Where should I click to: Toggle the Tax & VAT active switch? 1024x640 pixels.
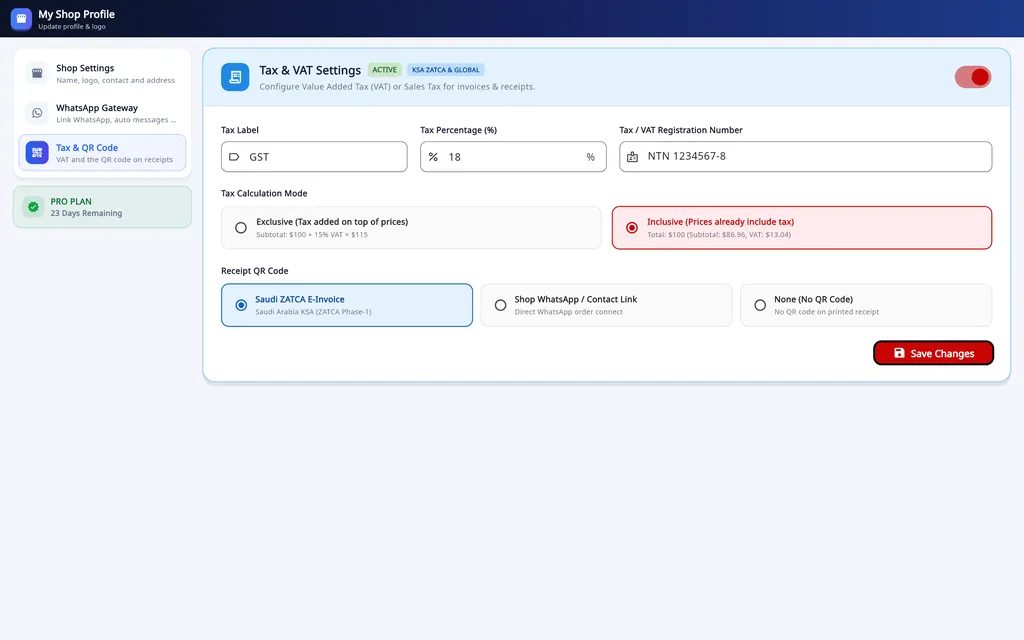coord(972,77)
